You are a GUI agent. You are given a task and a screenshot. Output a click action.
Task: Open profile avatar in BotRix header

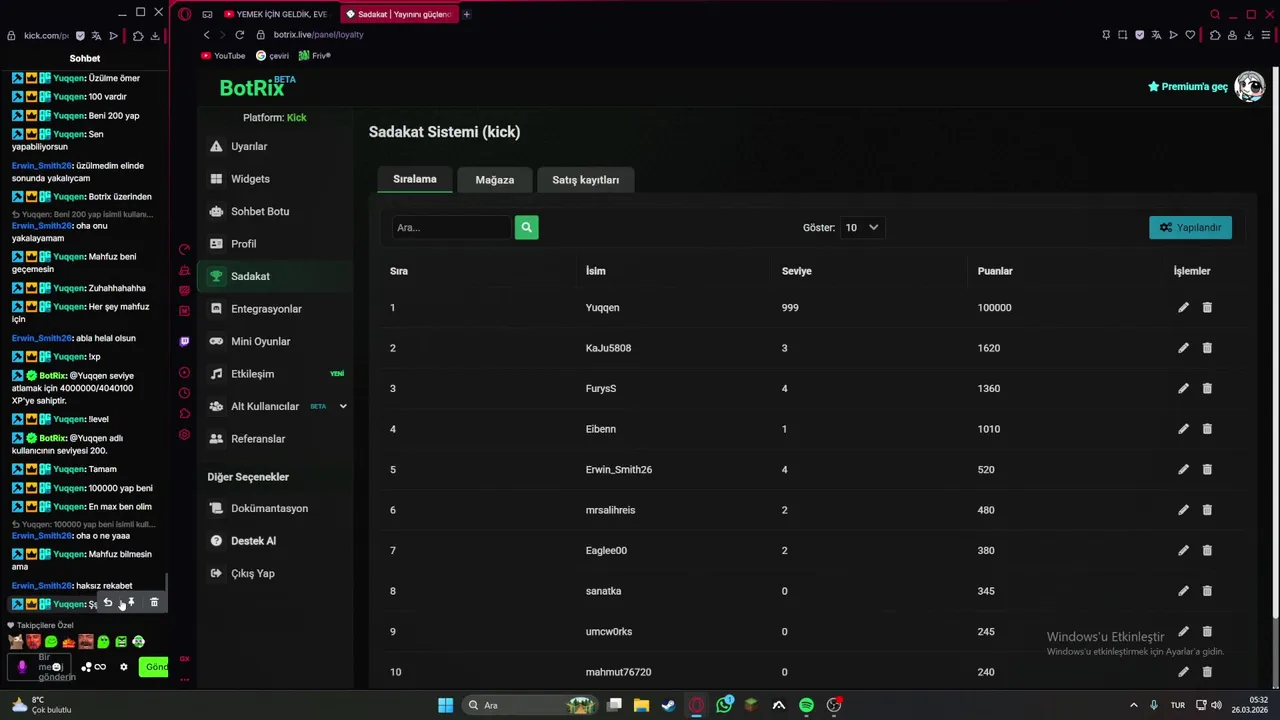1249,87
